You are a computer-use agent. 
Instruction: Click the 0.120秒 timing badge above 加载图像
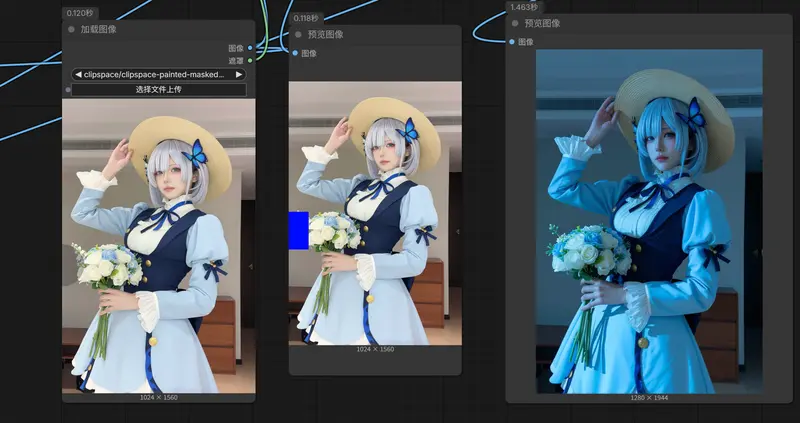(77, 14)
